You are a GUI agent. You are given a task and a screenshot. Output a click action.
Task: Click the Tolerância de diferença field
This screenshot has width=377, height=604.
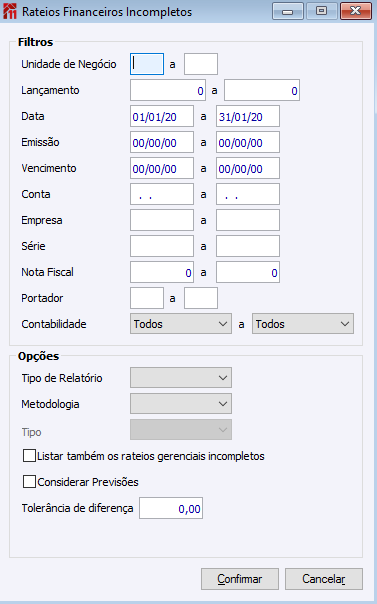point(171,508)
